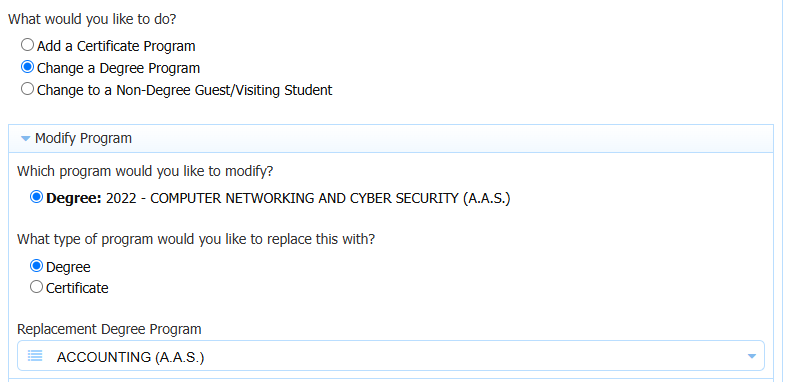
Task: Open the dropdown arrow of Replacement Degree Program
Action: click(751, 356)
